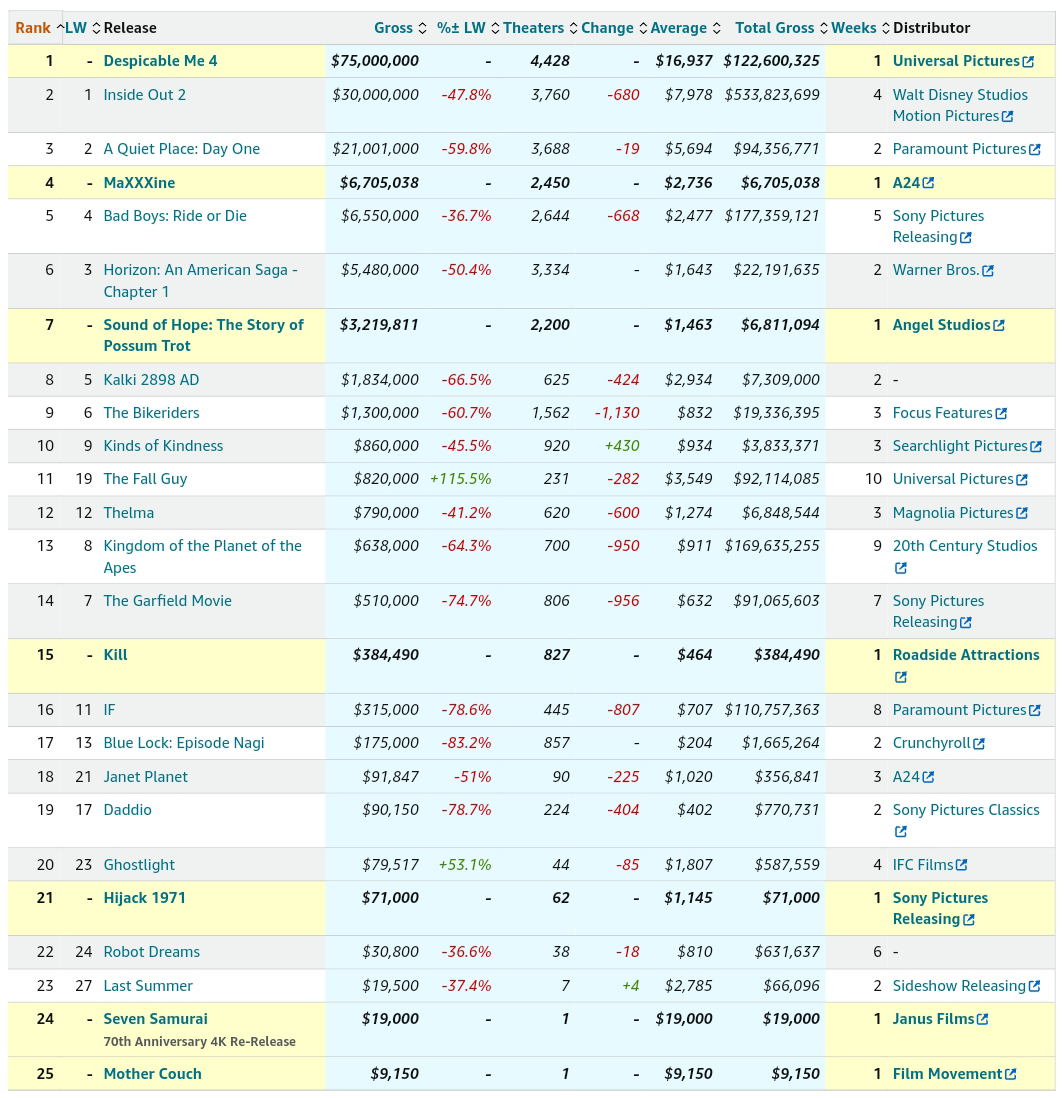The height and width of the screenshot is (1098, 1064).
Task: Select 70th Anniversary 4K Re-Release subtitle text
Action: pyautogui.click(x=200, y=1042)
